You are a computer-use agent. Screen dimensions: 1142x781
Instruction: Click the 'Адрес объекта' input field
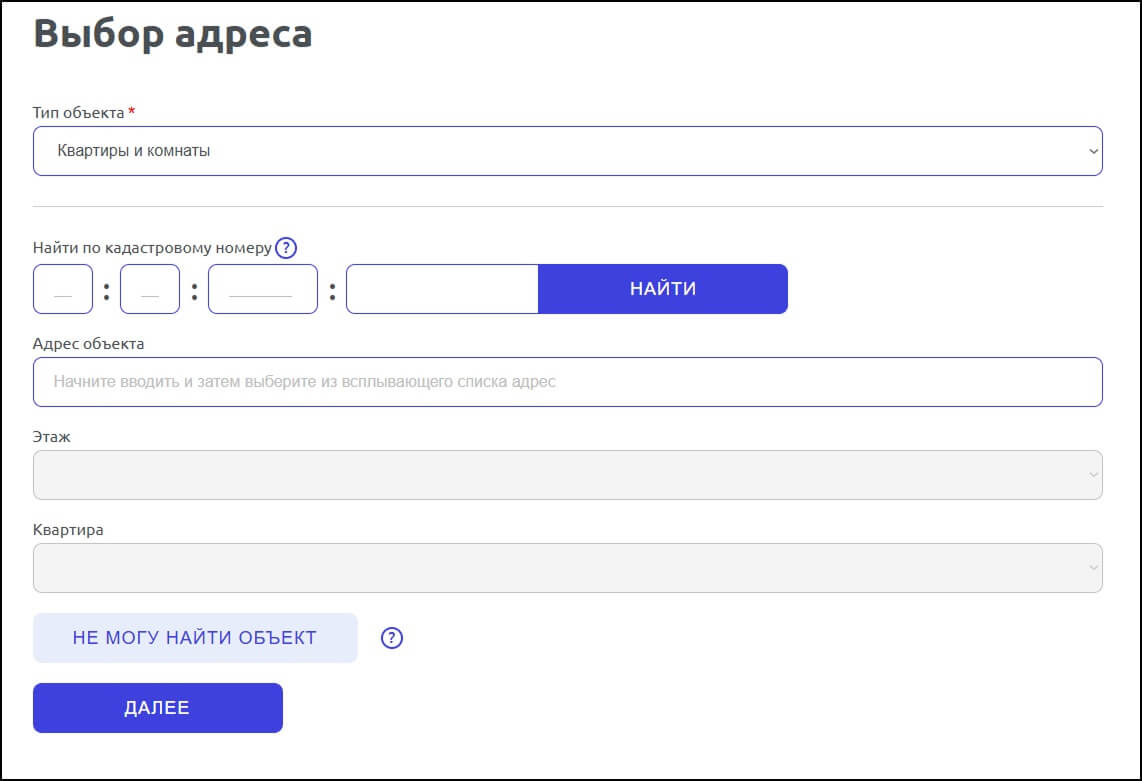[x=566, y=382]
